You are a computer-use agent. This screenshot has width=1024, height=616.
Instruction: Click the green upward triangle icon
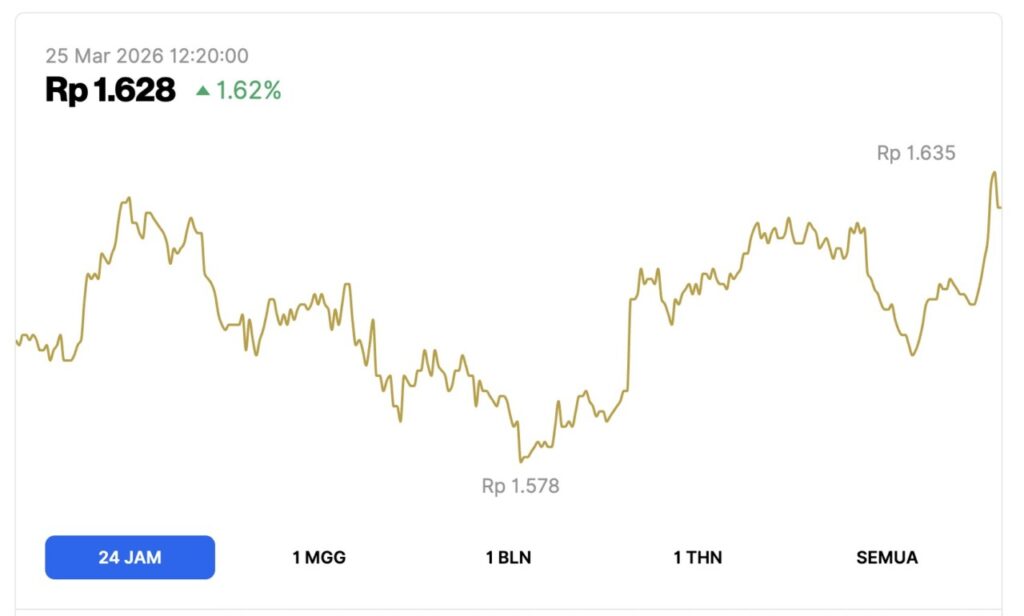click(203, 91)
